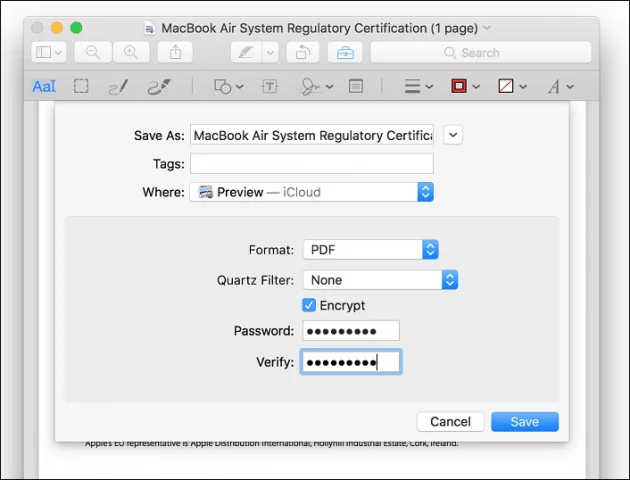Open the Signature tool menu
The width and height of the screenshot is (630, 480).
[x=317, y=86]
